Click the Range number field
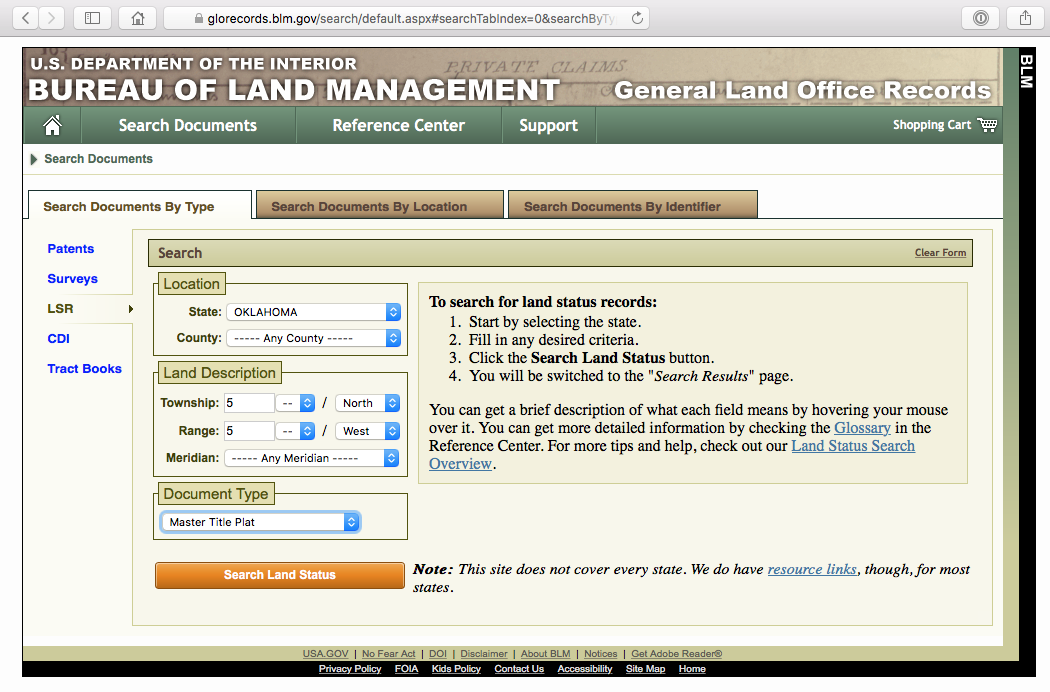The width and height of the screenshot is (1050, 692). pos(248,431)
